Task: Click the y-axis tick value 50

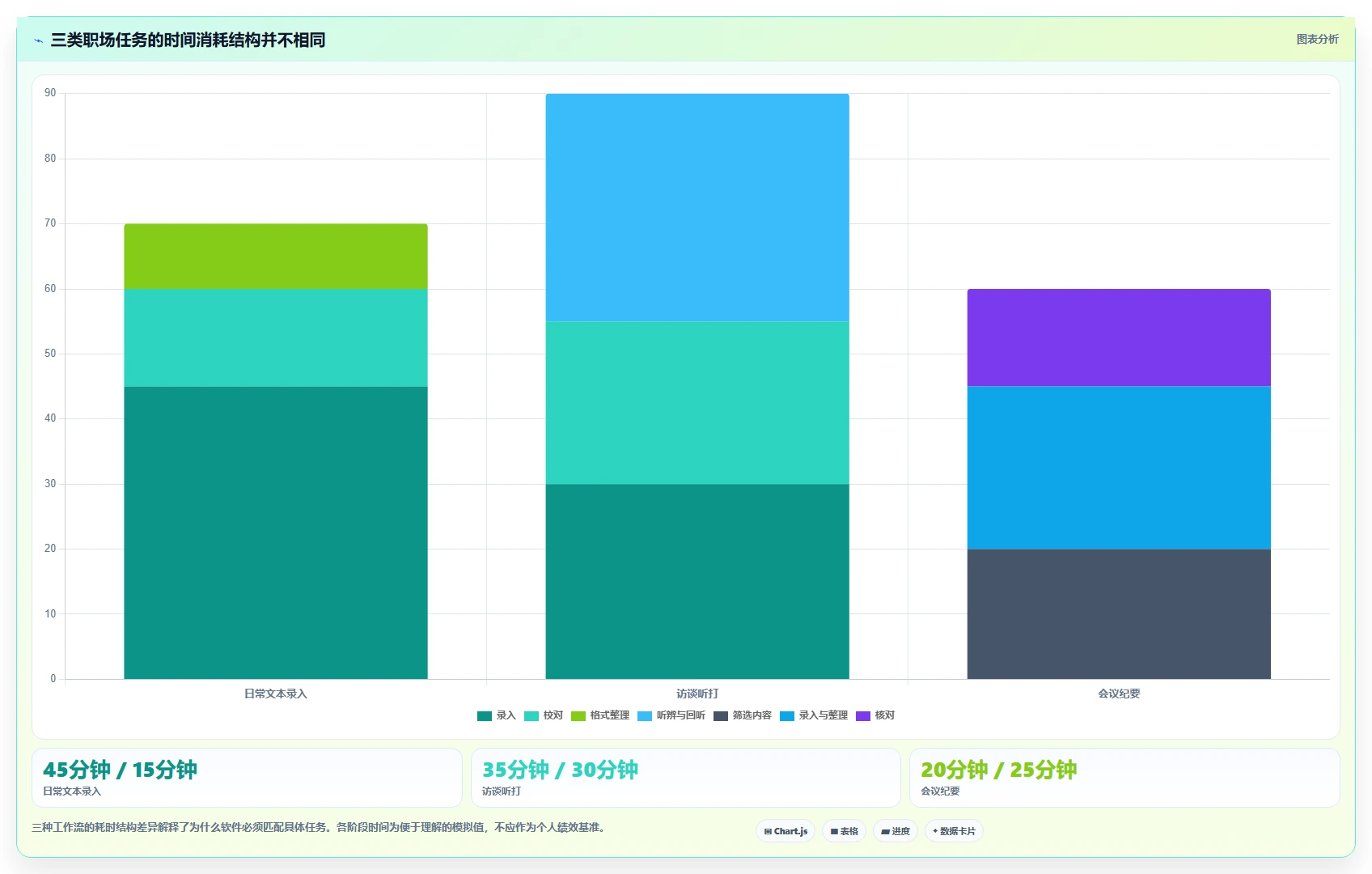Action: [50, 354]
